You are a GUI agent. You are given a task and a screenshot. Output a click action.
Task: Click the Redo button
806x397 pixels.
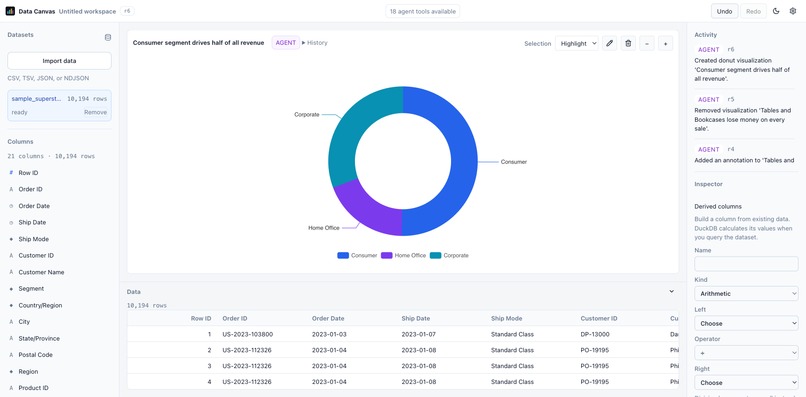(753, 11)
